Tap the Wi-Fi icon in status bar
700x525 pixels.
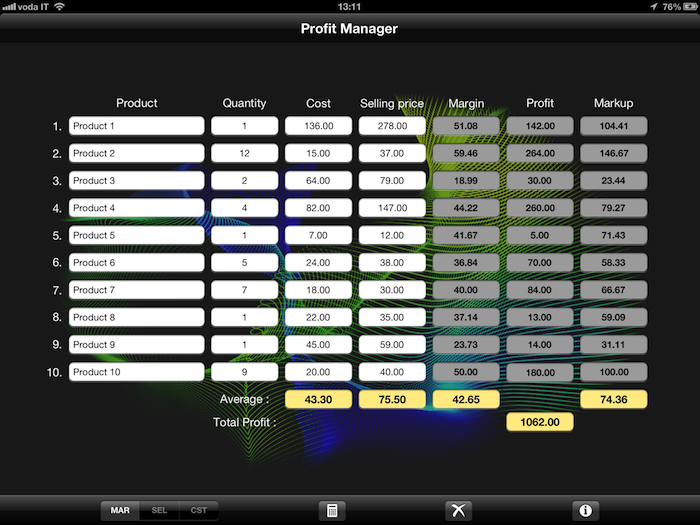point(59,6)
